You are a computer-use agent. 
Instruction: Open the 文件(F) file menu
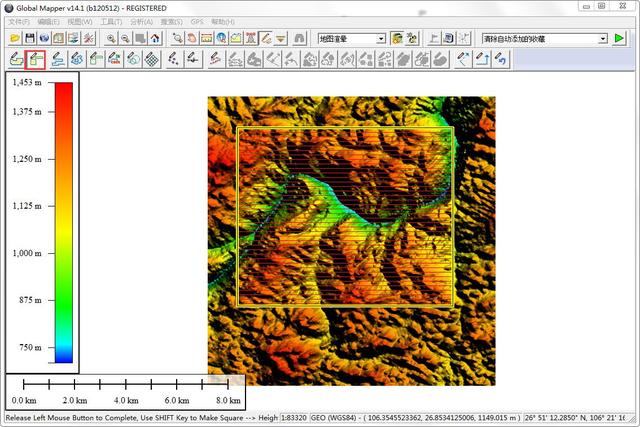(19, 22)
